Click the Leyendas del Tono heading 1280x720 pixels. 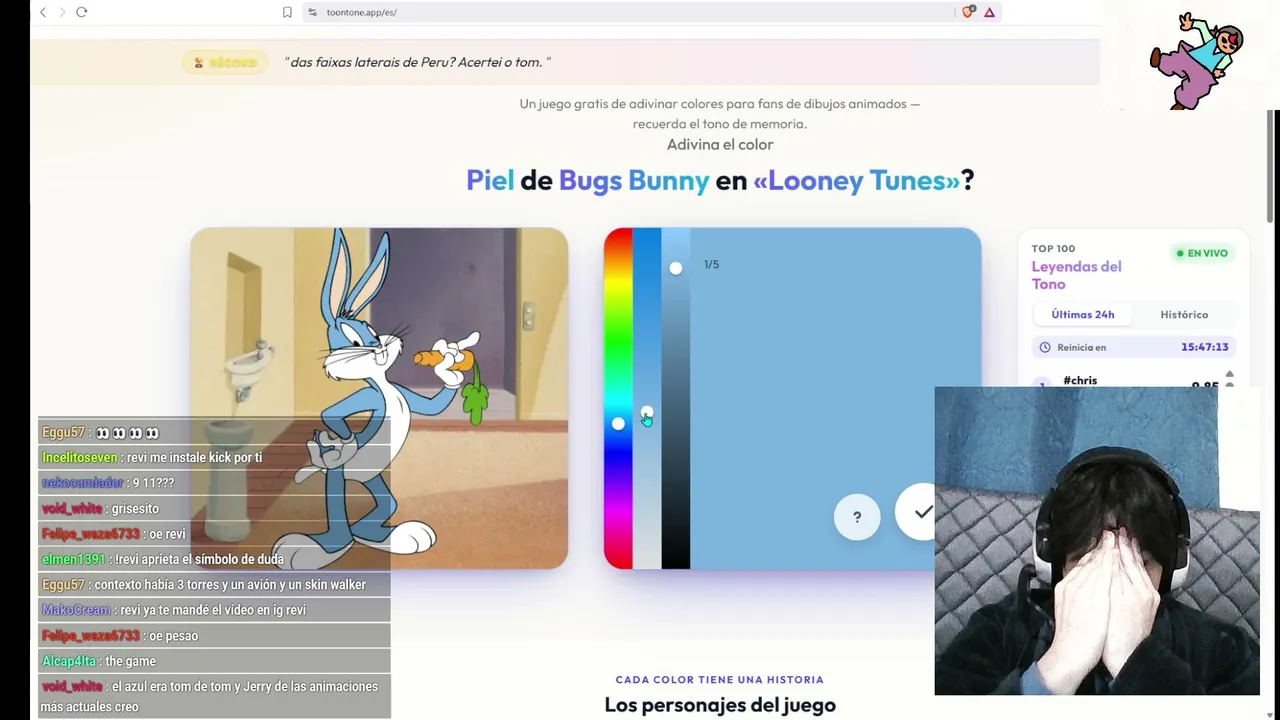pyautogui.click(x=1076, y=275)
